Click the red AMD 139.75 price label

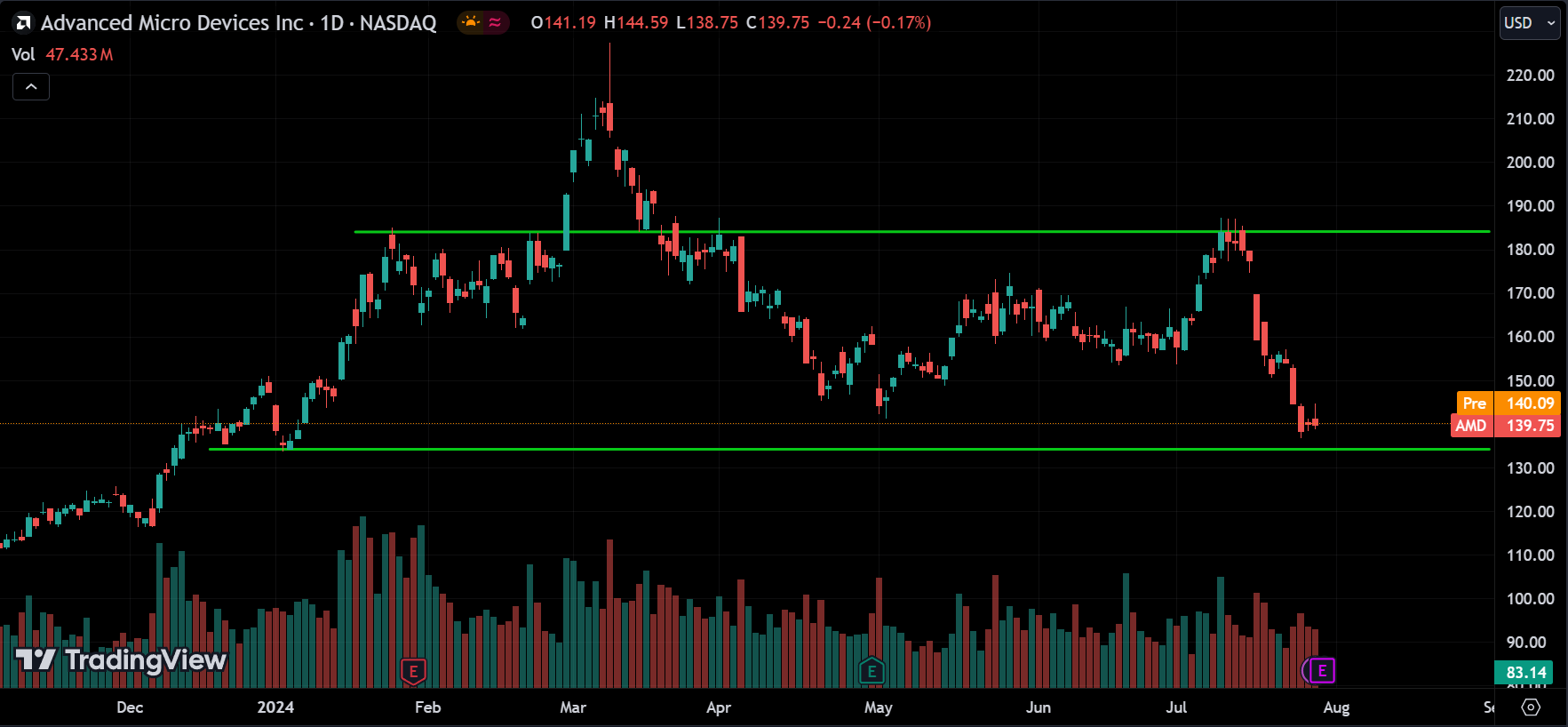coord(1505,426)
